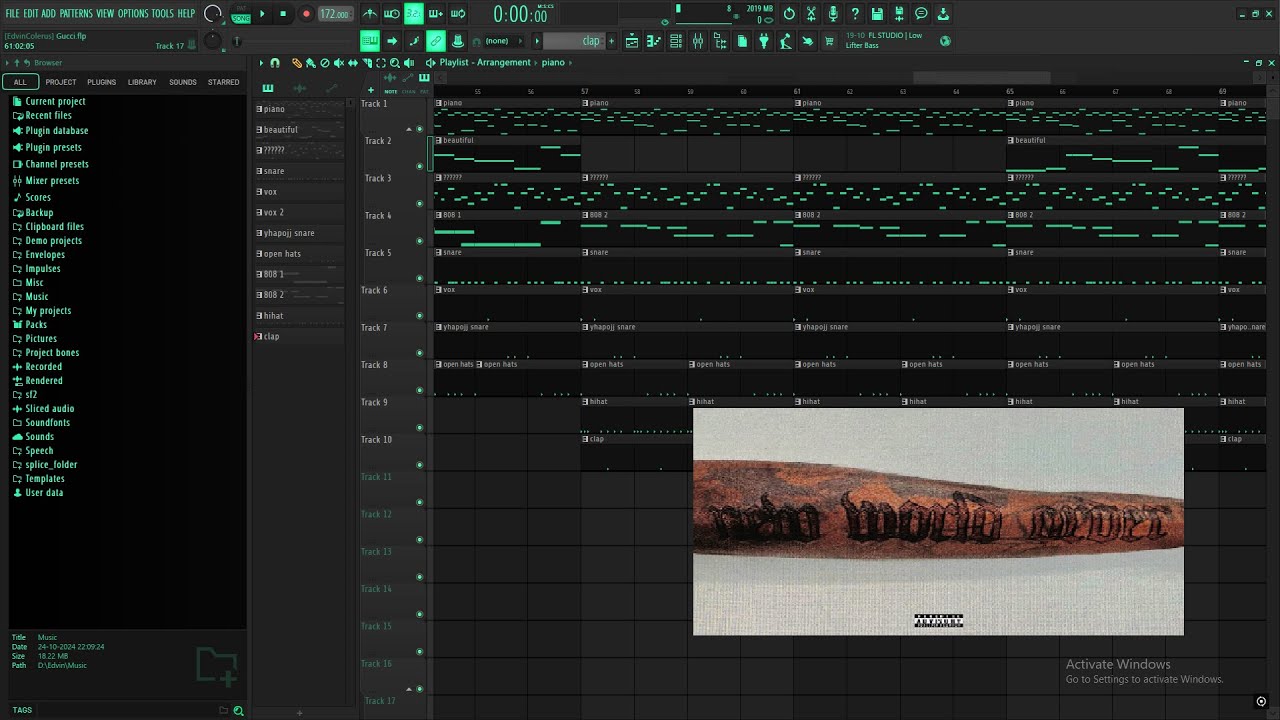
Task: Switch to Song mode
Action: pos(241,19)
